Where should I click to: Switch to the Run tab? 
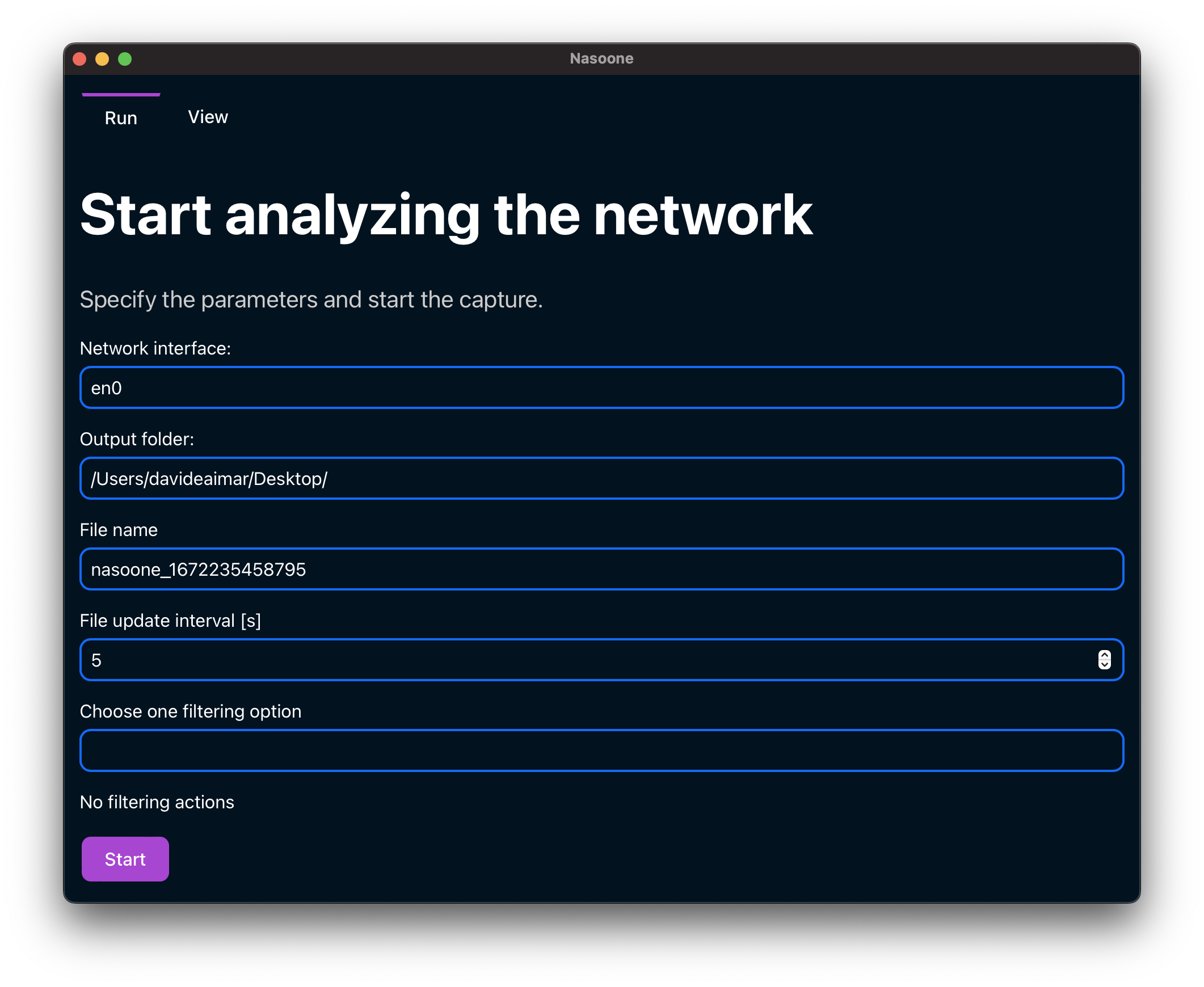click(121, 117)
